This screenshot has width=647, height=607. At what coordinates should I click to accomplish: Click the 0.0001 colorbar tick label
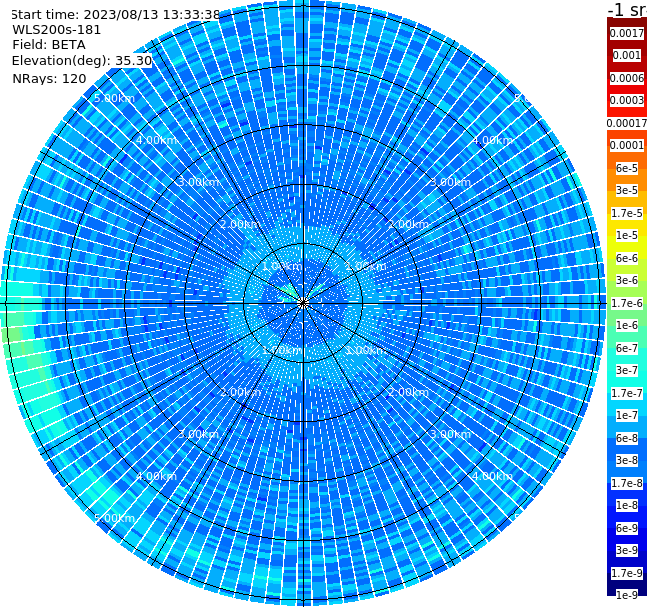coord(627,145)
